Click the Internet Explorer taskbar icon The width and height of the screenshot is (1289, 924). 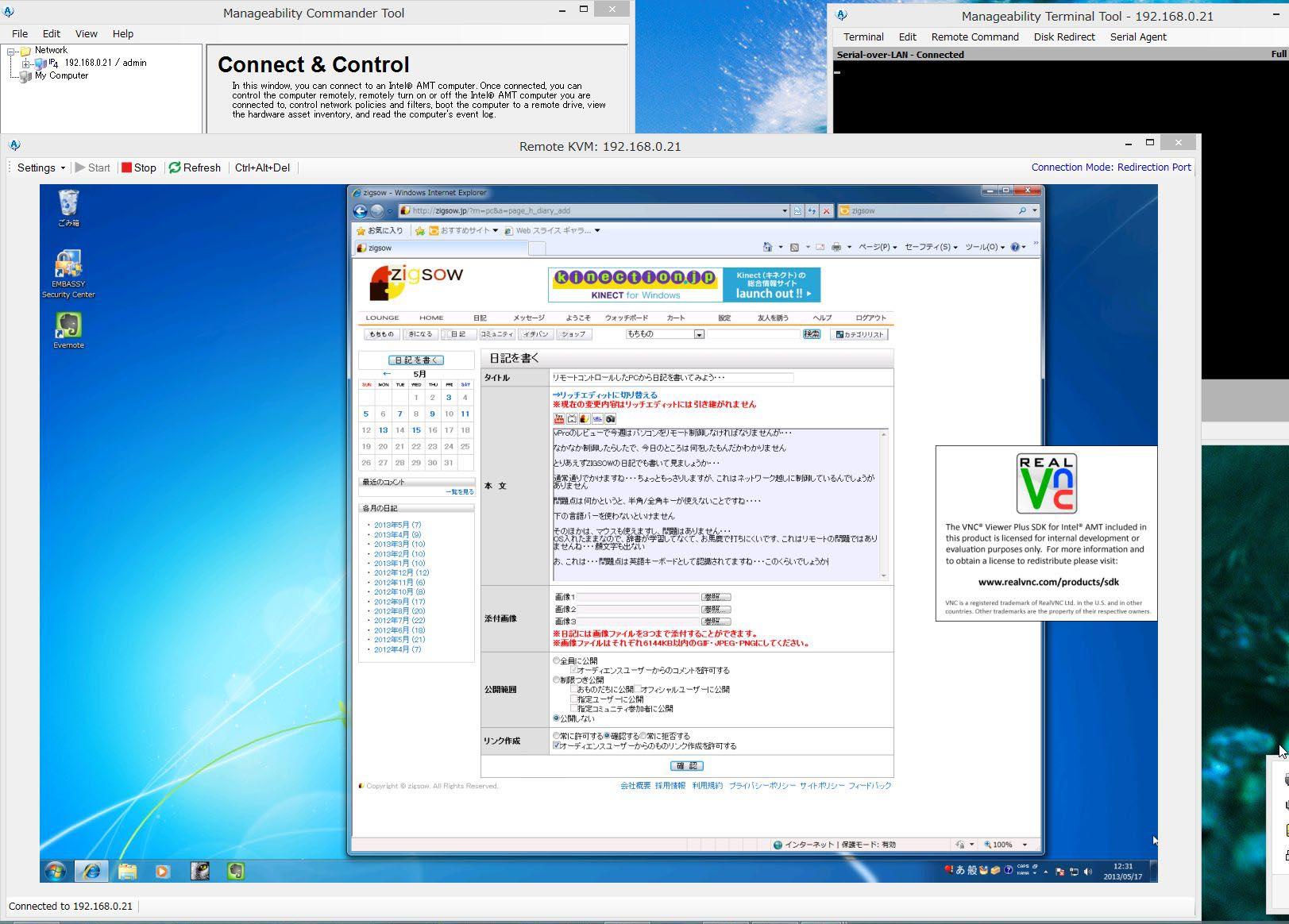[x=91, y=871]
